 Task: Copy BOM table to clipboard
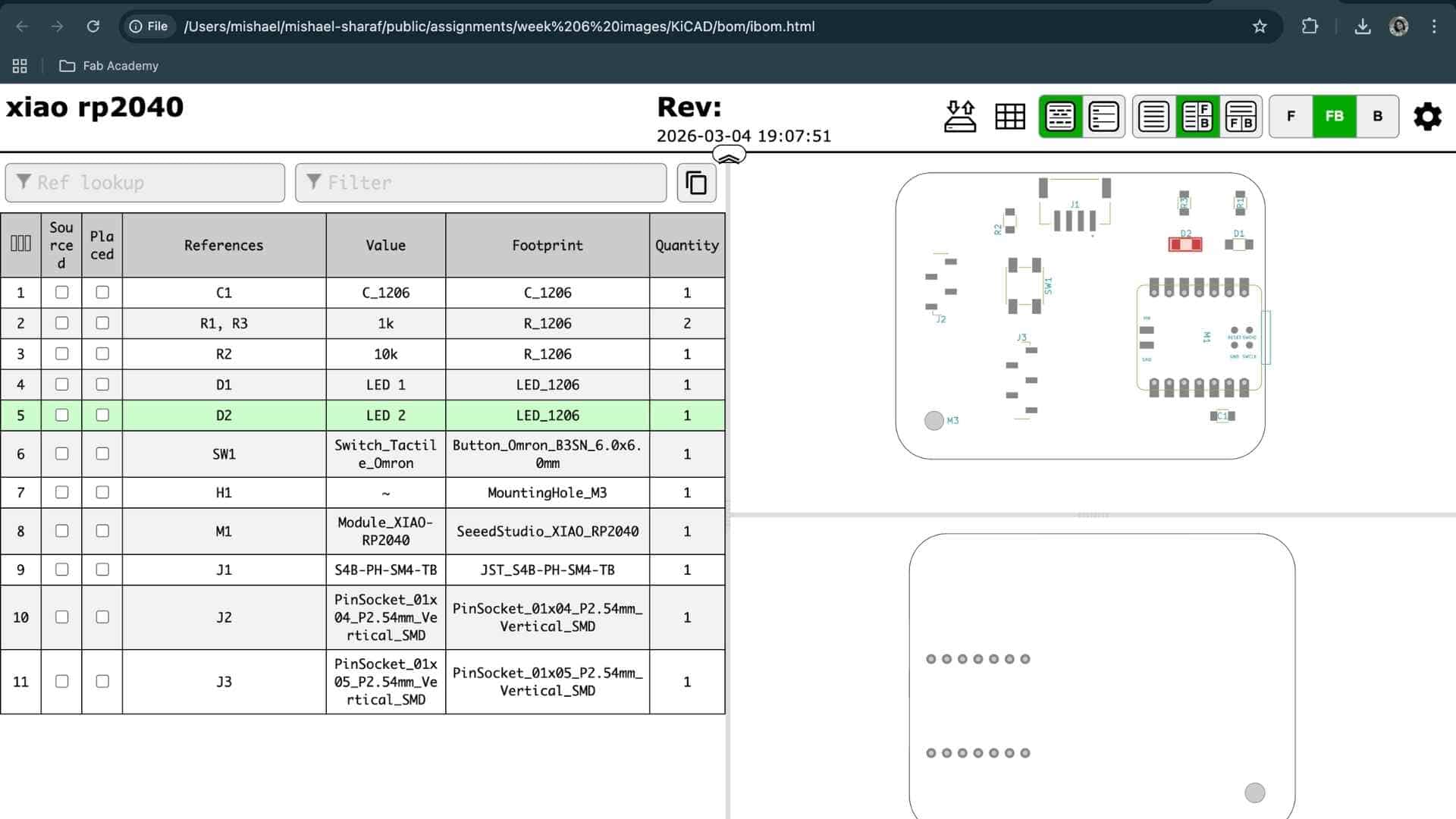click(x=696, y=183)
